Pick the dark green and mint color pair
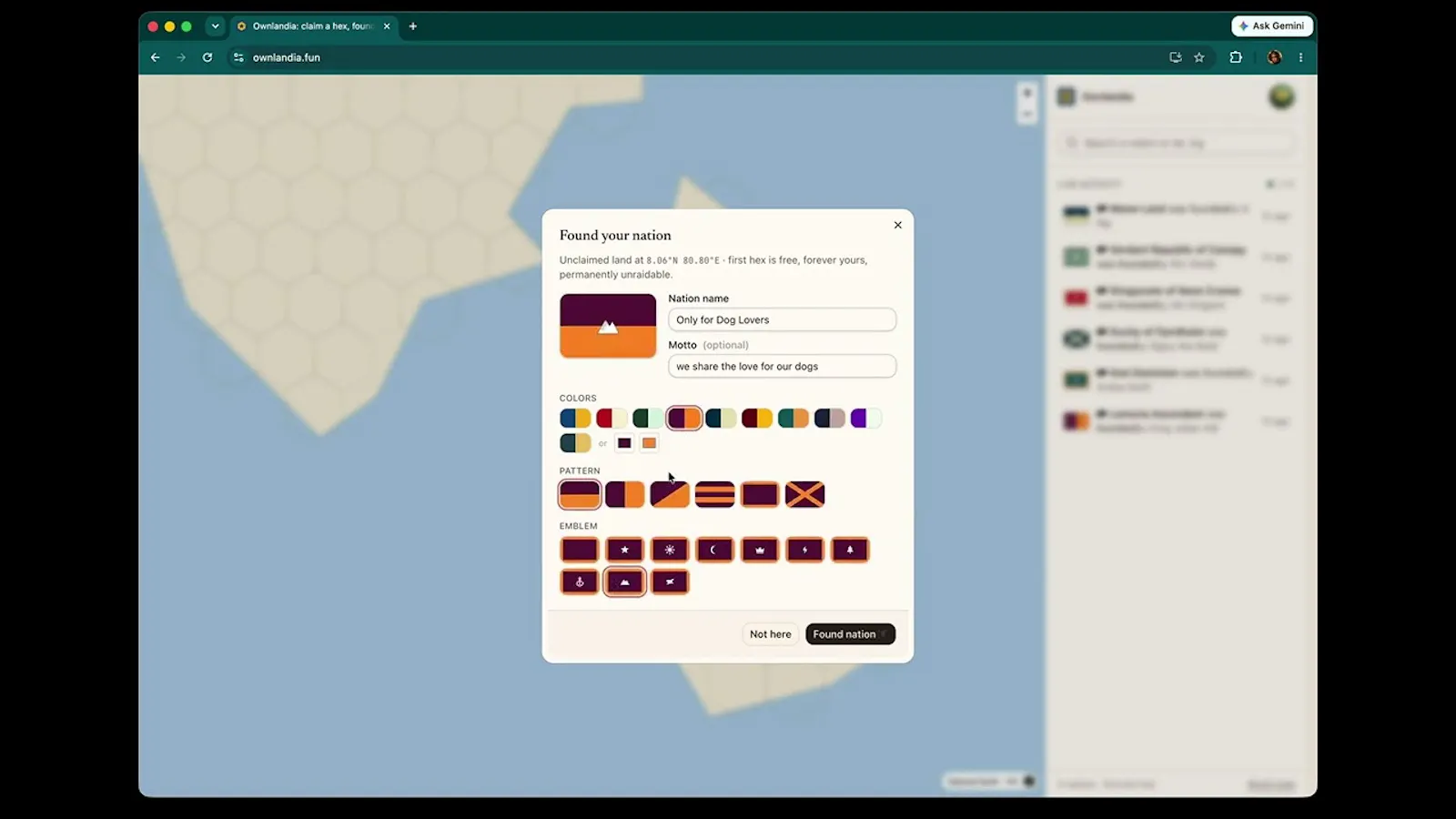The height and width of the screenshot is (819, 1456). click(648, 419)
